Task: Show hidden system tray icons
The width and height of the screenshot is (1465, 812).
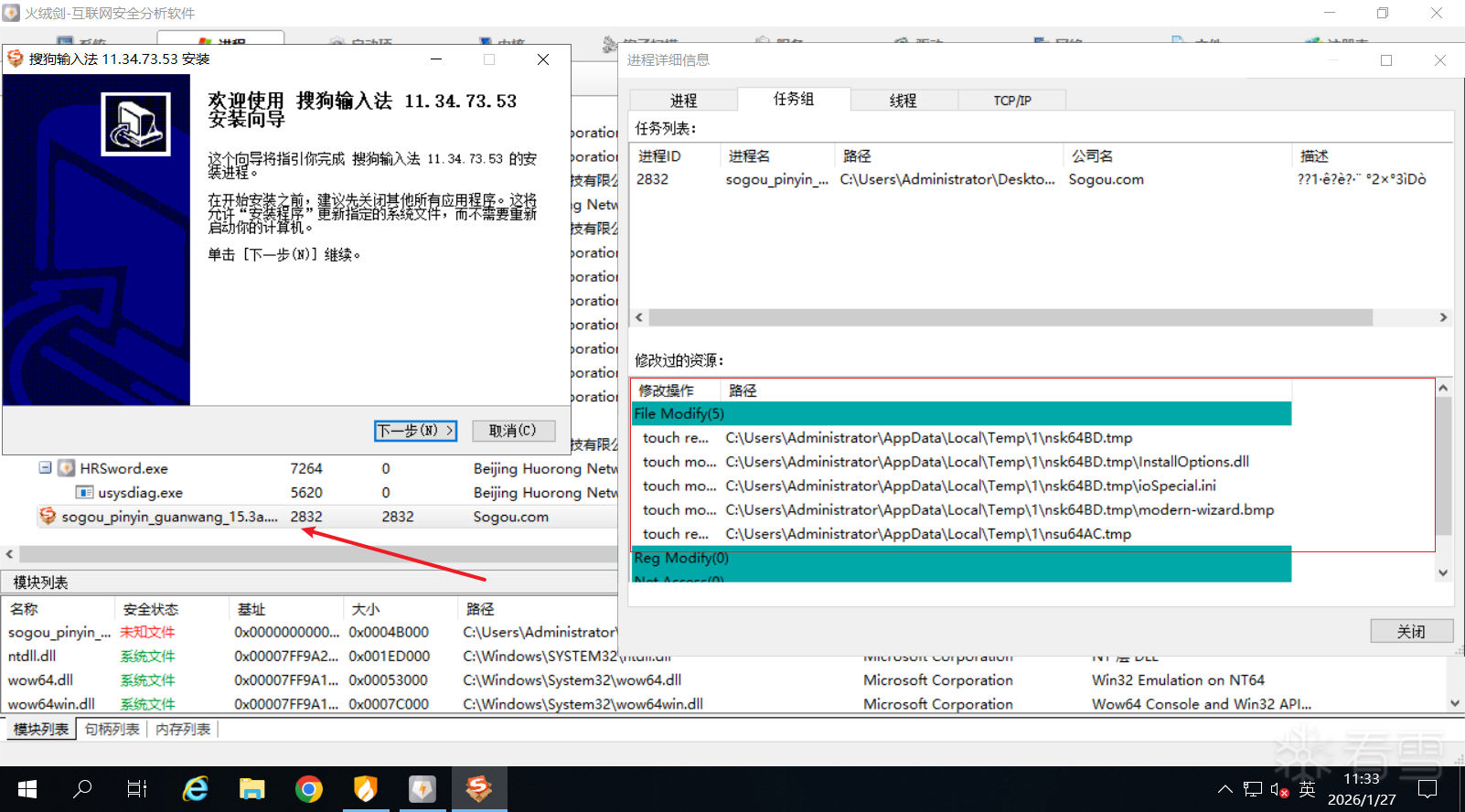Action: 1224,789
